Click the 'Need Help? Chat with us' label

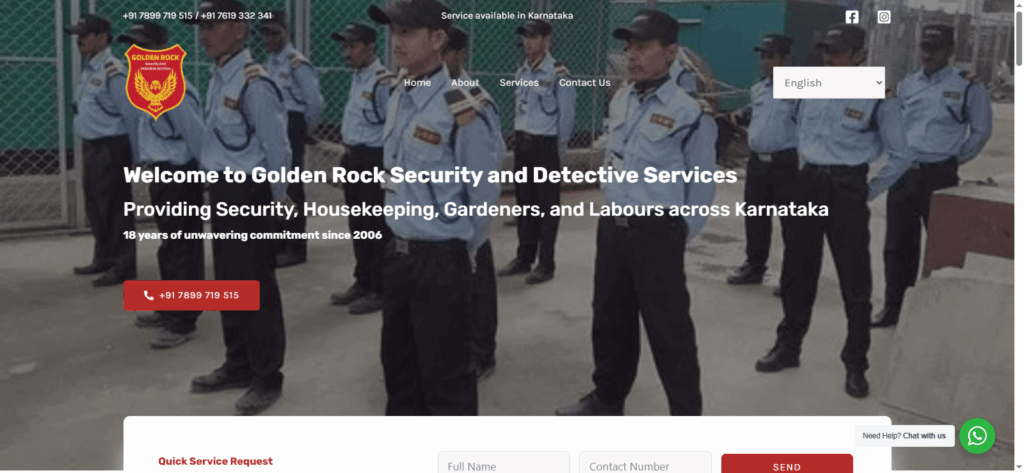[904, 436]
